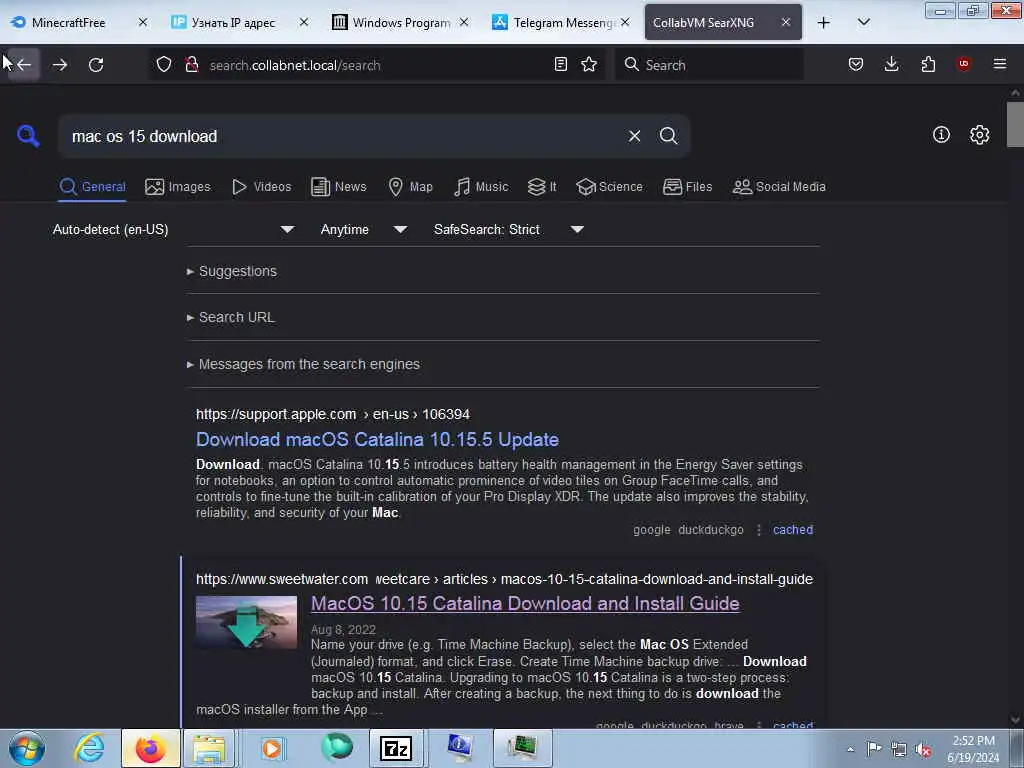1024x768 pixels.
Task: Click the SearXNG logo magnifier
Action: coord(28,136)
